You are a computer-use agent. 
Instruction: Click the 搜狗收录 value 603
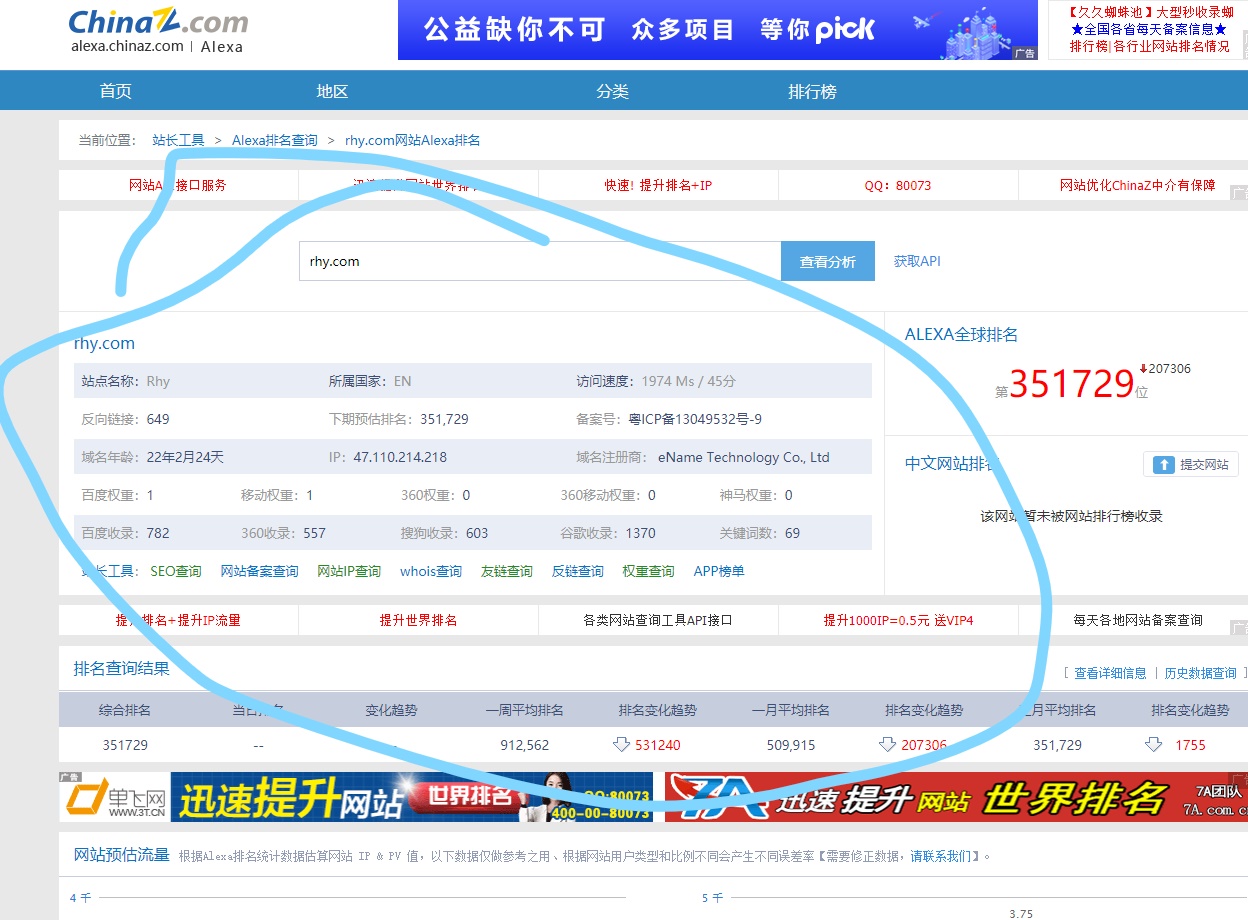pyautogui.click(x=477, y=533)
